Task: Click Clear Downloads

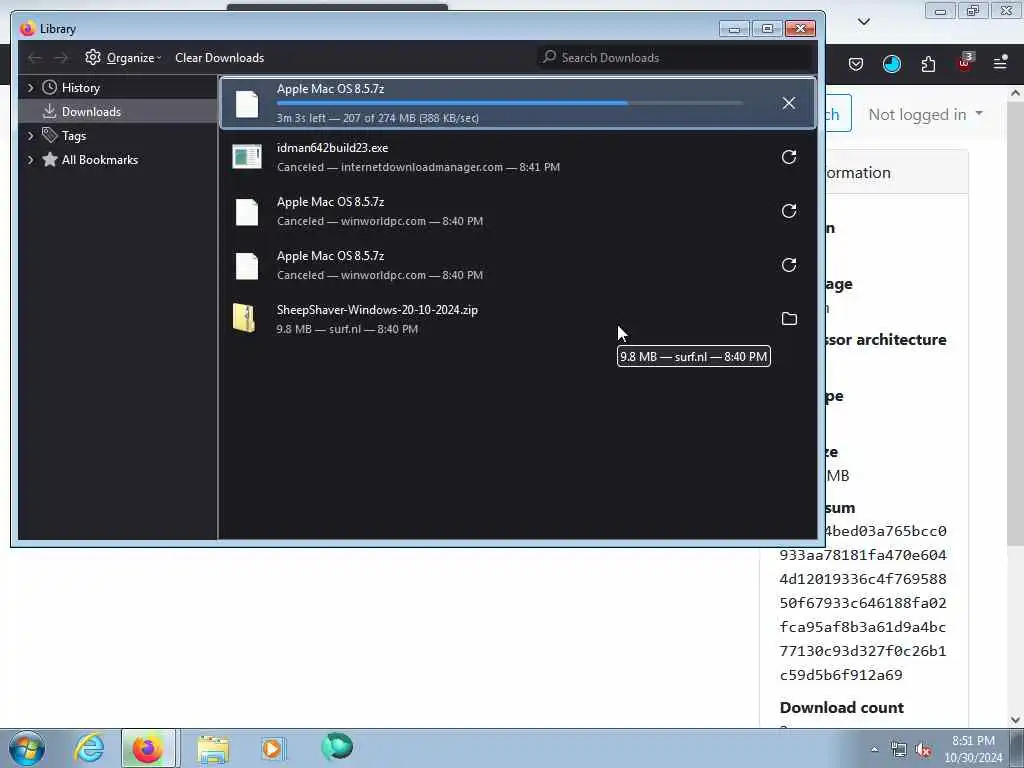Action: 219,57
